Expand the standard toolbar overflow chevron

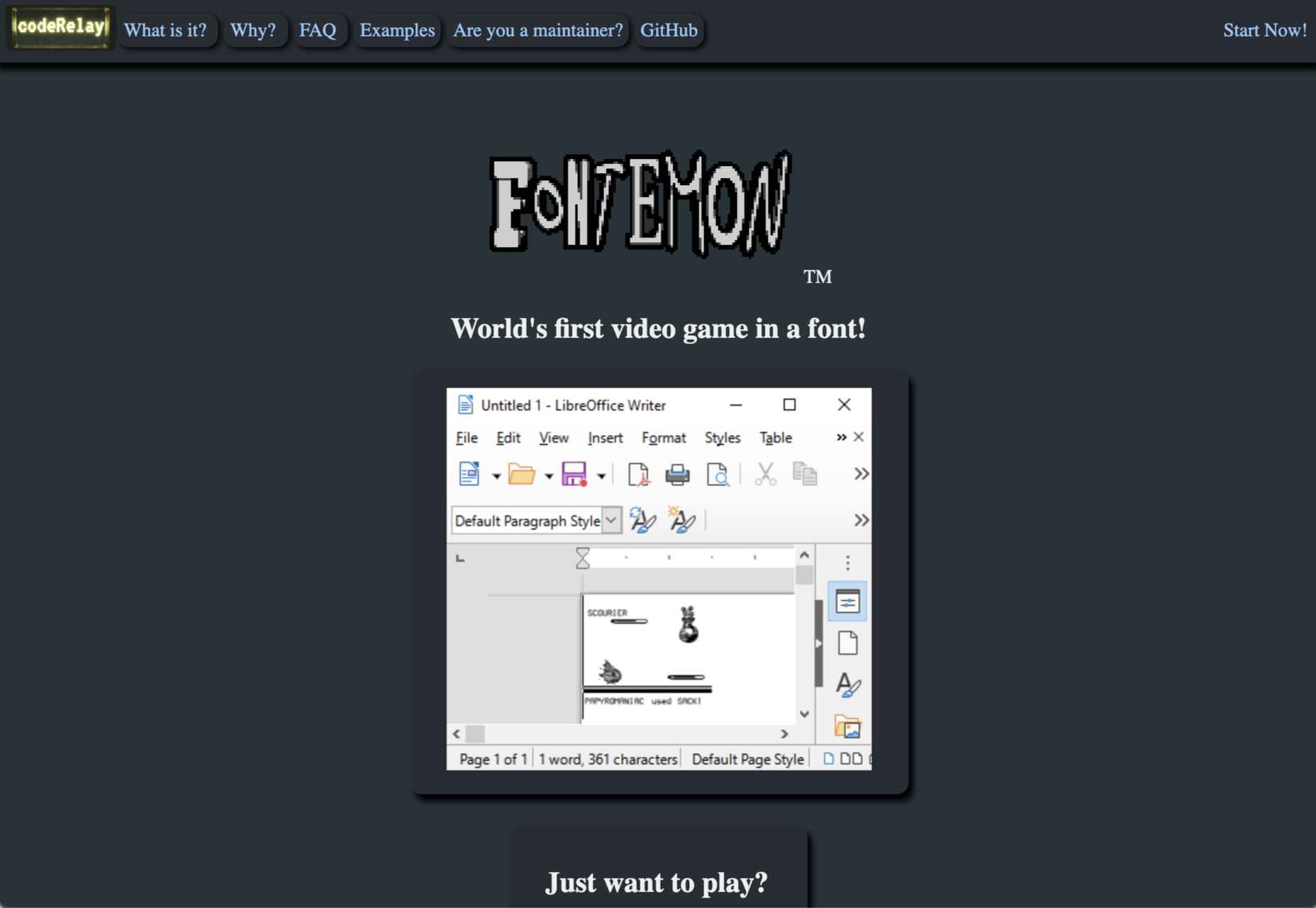click(x=861, y=474)
